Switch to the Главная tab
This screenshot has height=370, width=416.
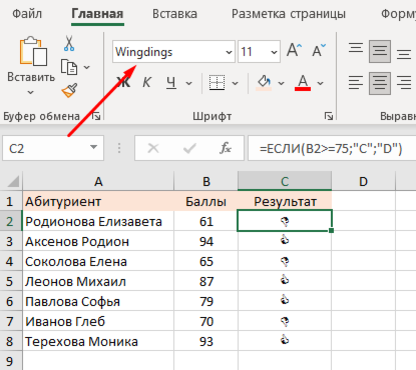[x=97, y=14]
